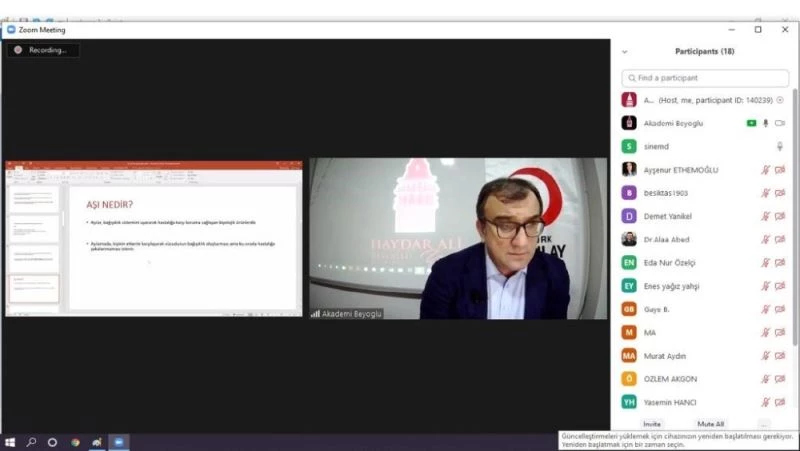Click Akademi Beyoglu's microphone icon
Image resolution: width=800 pixels, height=451 pixels.
click(x=766, y=123)
